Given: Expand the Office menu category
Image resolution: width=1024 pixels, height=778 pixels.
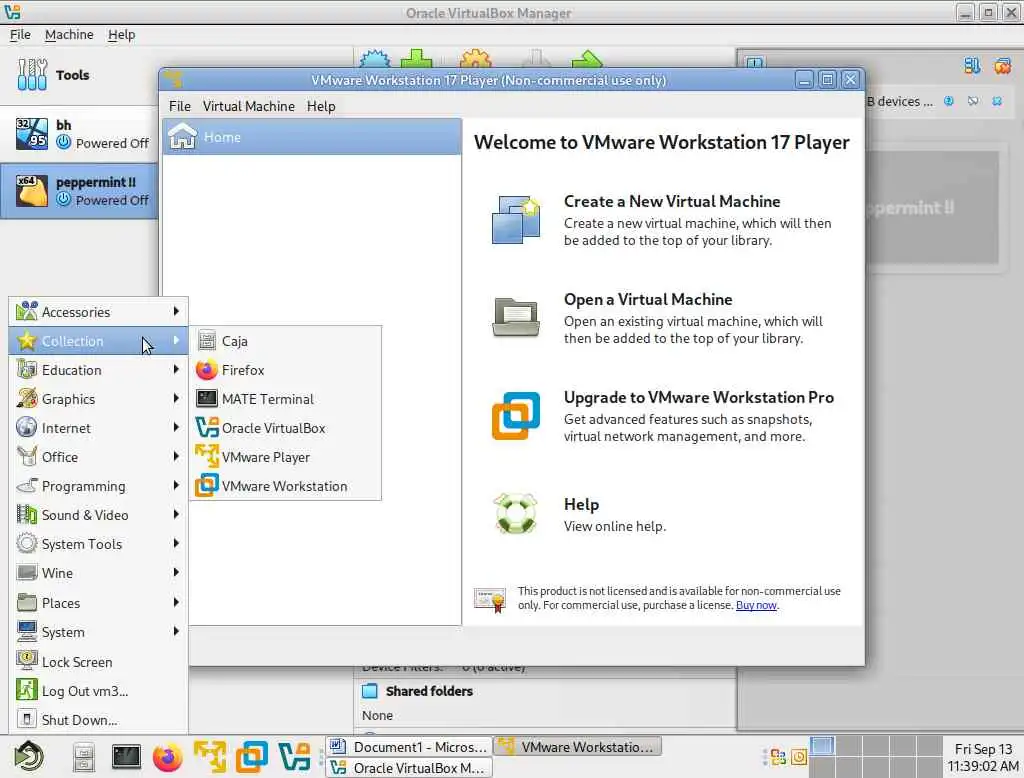Looking at the screenshot, I should [x=98, y=457].
